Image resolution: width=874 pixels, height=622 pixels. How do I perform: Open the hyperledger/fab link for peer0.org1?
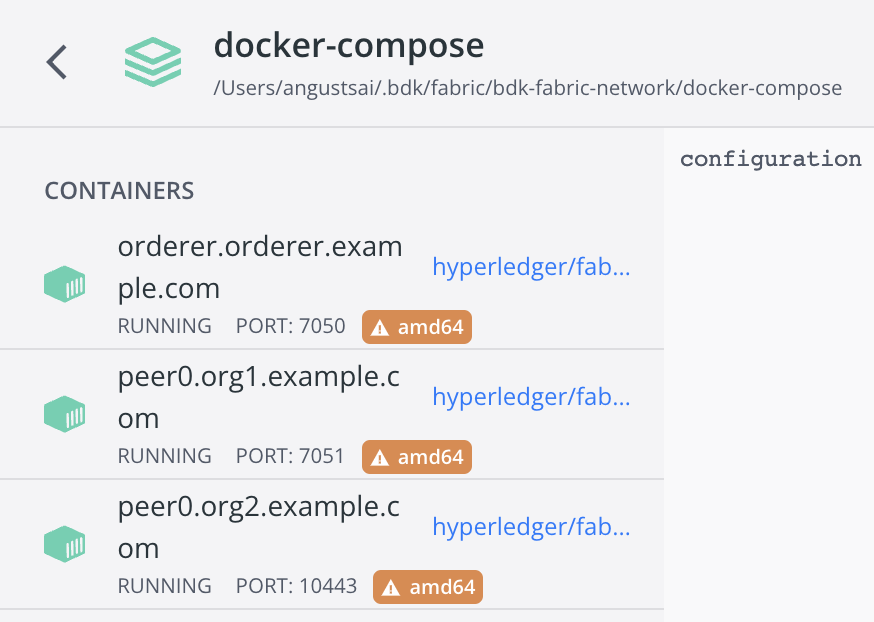(x=531, y=397)
